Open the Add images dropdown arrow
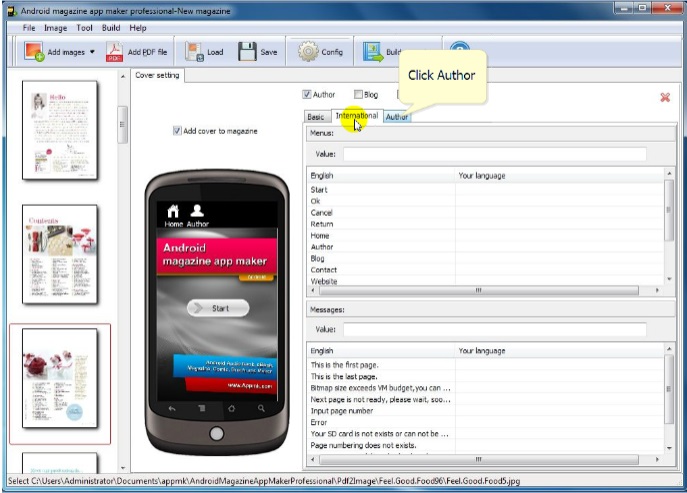 tap(92, 52)
